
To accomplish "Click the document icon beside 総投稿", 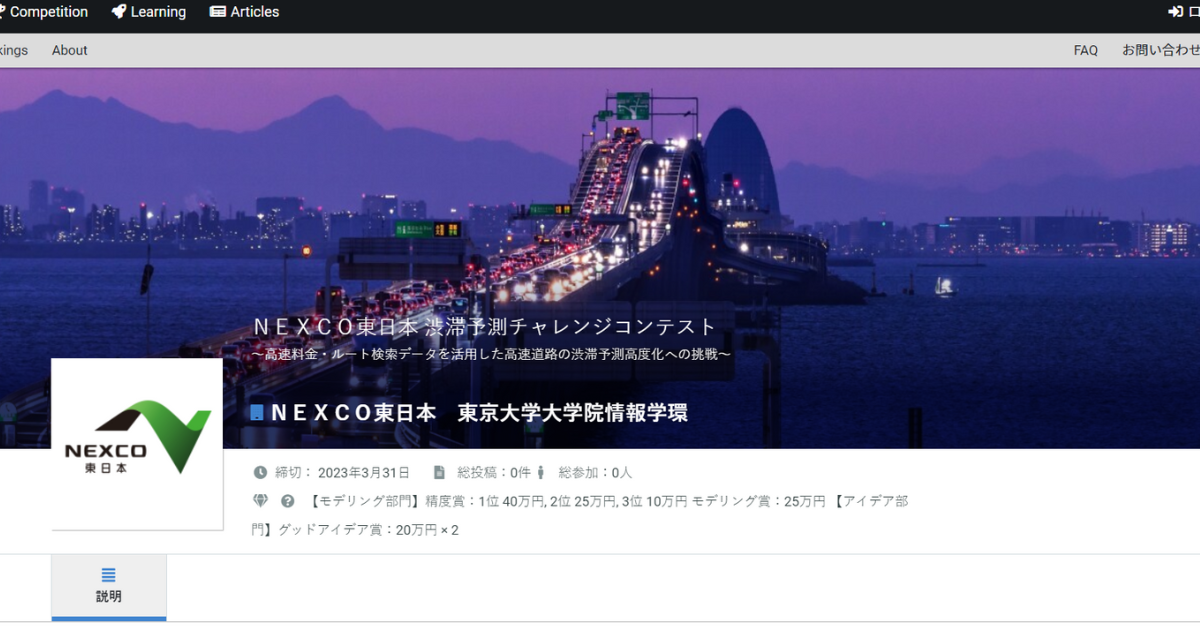I will point(439,473).
